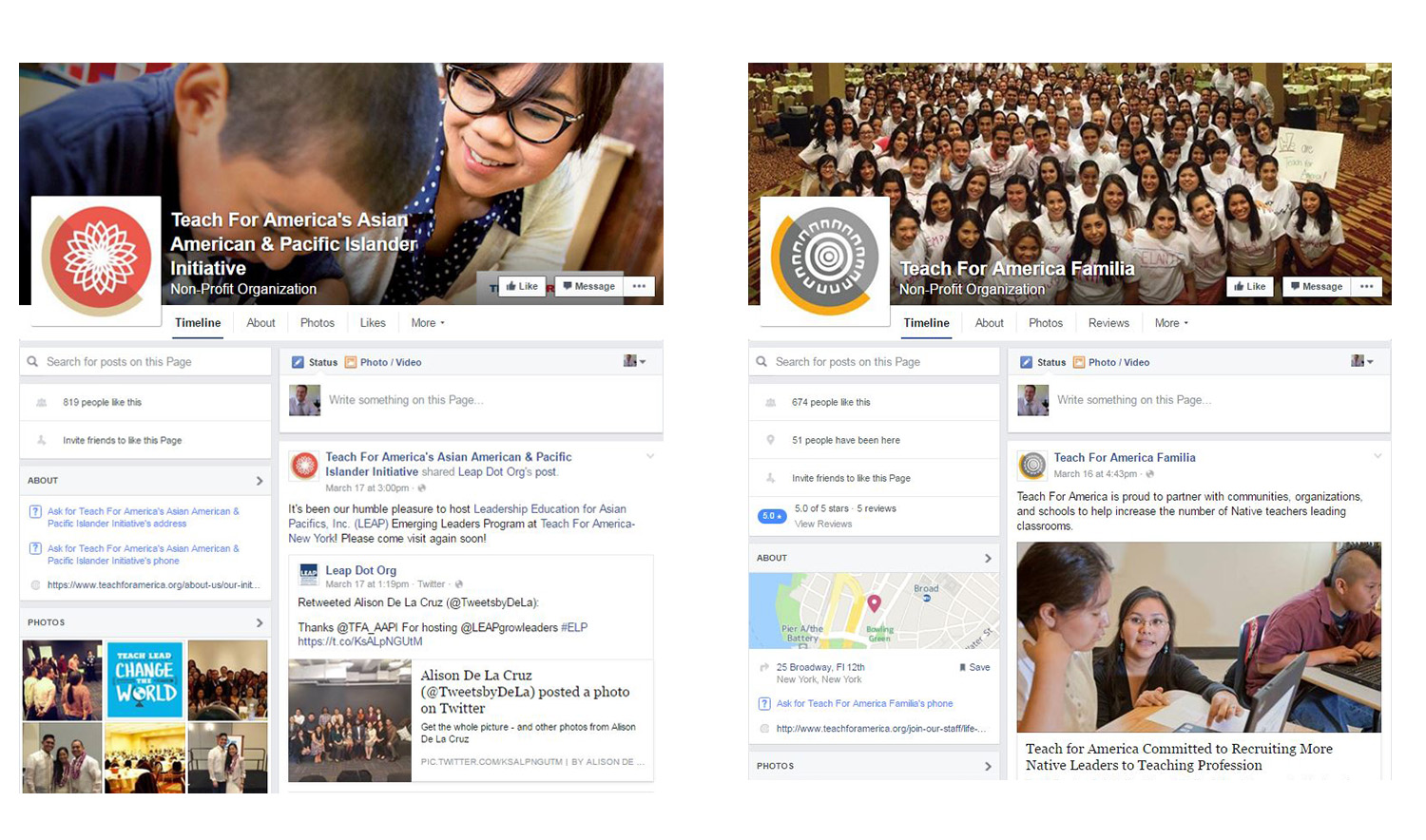Ask for AAPI Initiative's phone
This screenshot has width=1426, height=840.
[x=143, y=554]
